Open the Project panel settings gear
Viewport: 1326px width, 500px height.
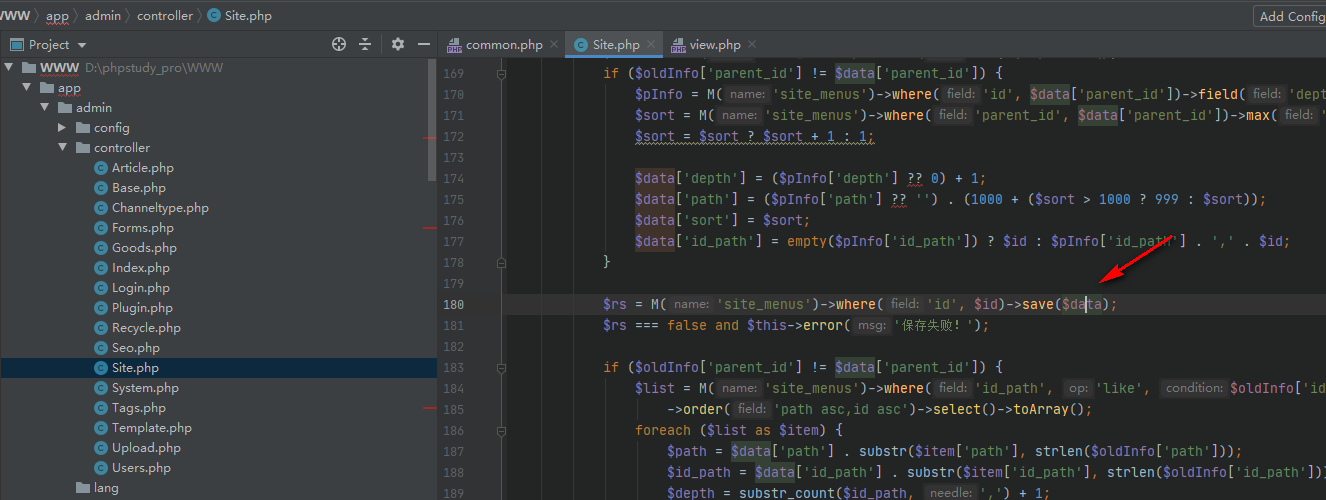click(x=398, y=44)
